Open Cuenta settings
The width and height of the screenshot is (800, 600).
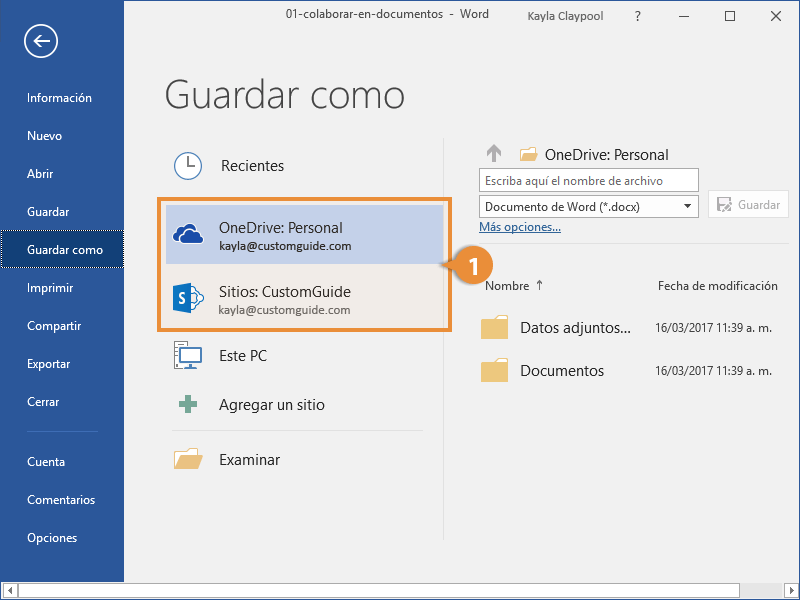[x=46, y=462]
